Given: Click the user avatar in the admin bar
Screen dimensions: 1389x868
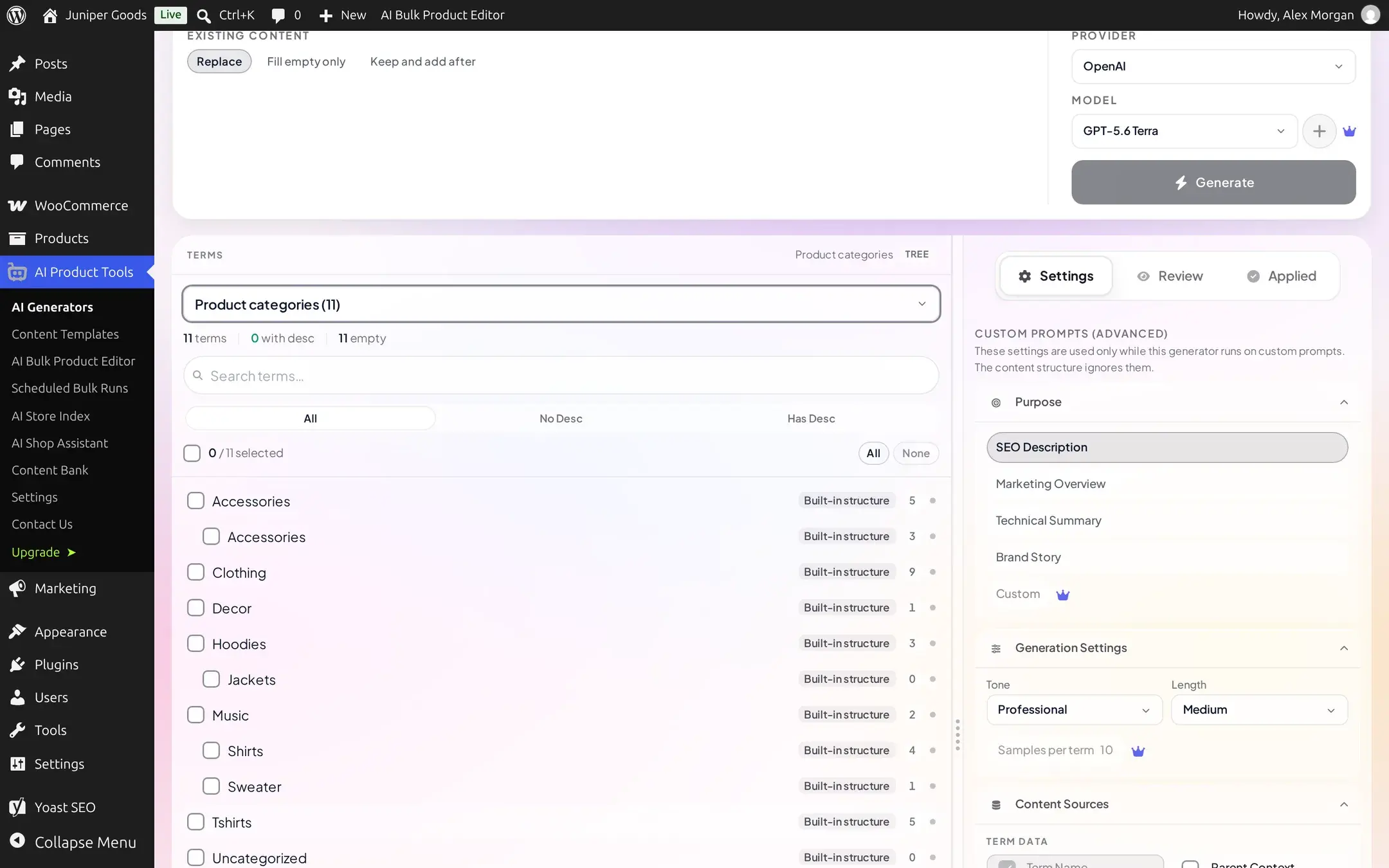Looking at the screenshot, I should click(x=1370, y=15).
